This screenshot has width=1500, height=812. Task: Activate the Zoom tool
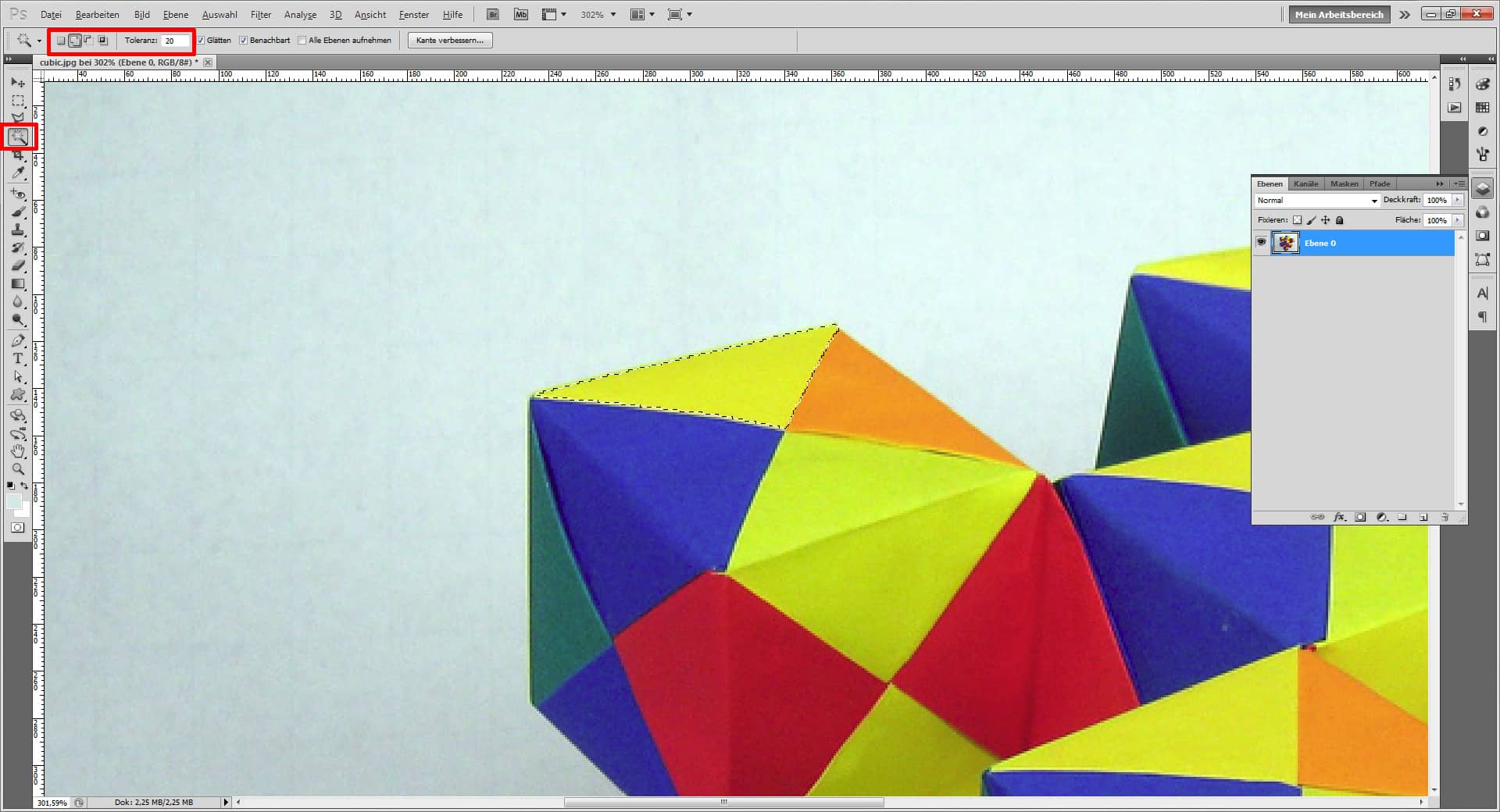pyautogui.click(x=18, y=469)
